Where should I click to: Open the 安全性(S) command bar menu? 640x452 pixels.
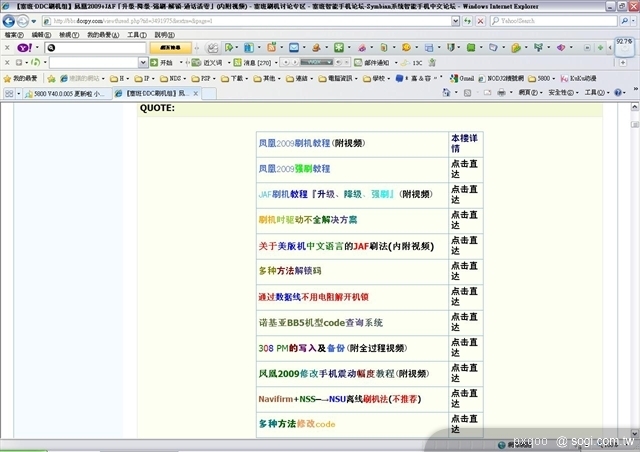pyautogui.click(x=563, y=93)
